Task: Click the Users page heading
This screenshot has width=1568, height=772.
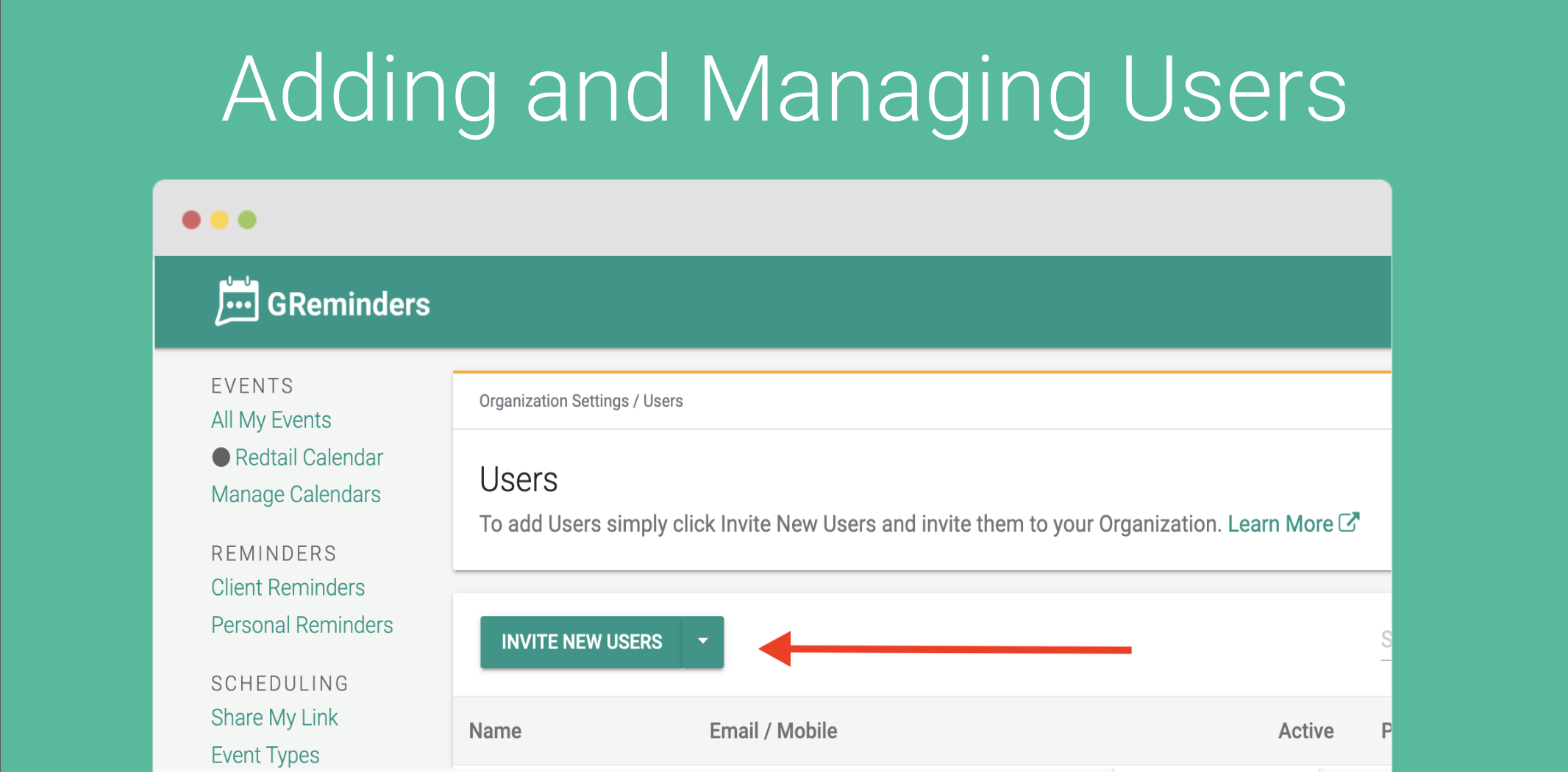Action: pos(518,479)
